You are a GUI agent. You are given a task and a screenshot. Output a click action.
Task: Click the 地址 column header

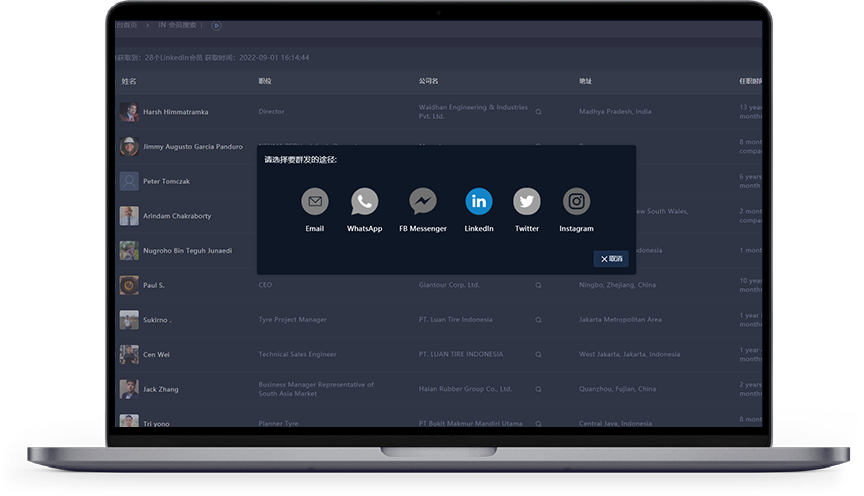coord(585,81)
